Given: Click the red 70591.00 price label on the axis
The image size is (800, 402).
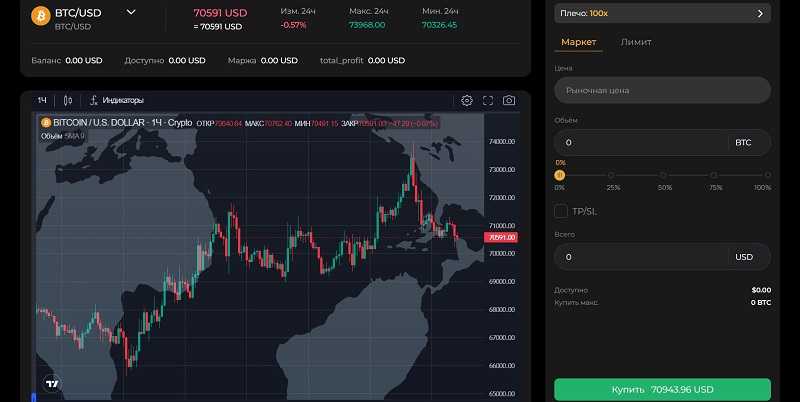Looking at the screenshot, I should [499, 238].
